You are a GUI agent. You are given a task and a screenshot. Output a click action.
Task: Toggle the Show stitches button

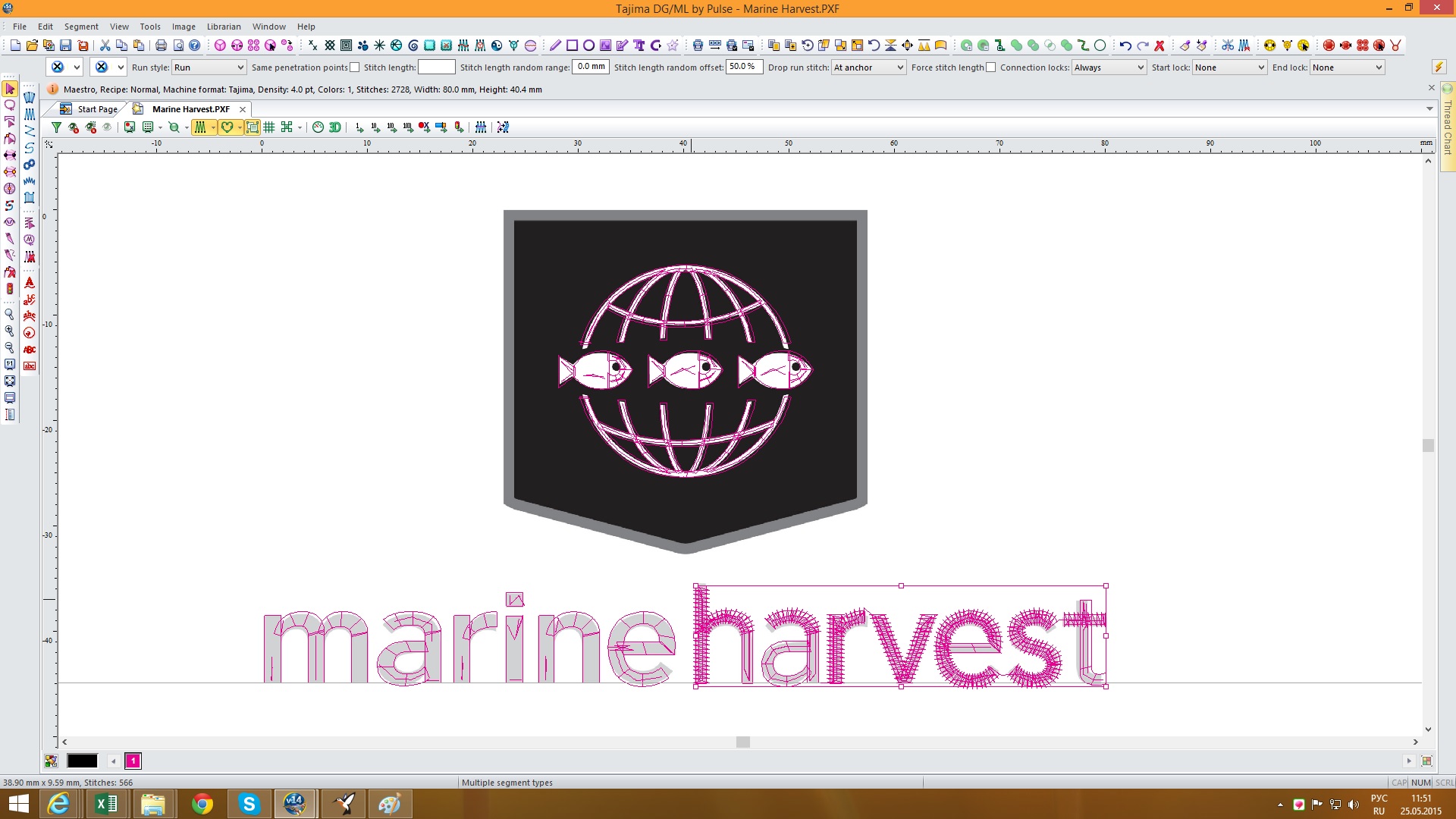[200, 127]
